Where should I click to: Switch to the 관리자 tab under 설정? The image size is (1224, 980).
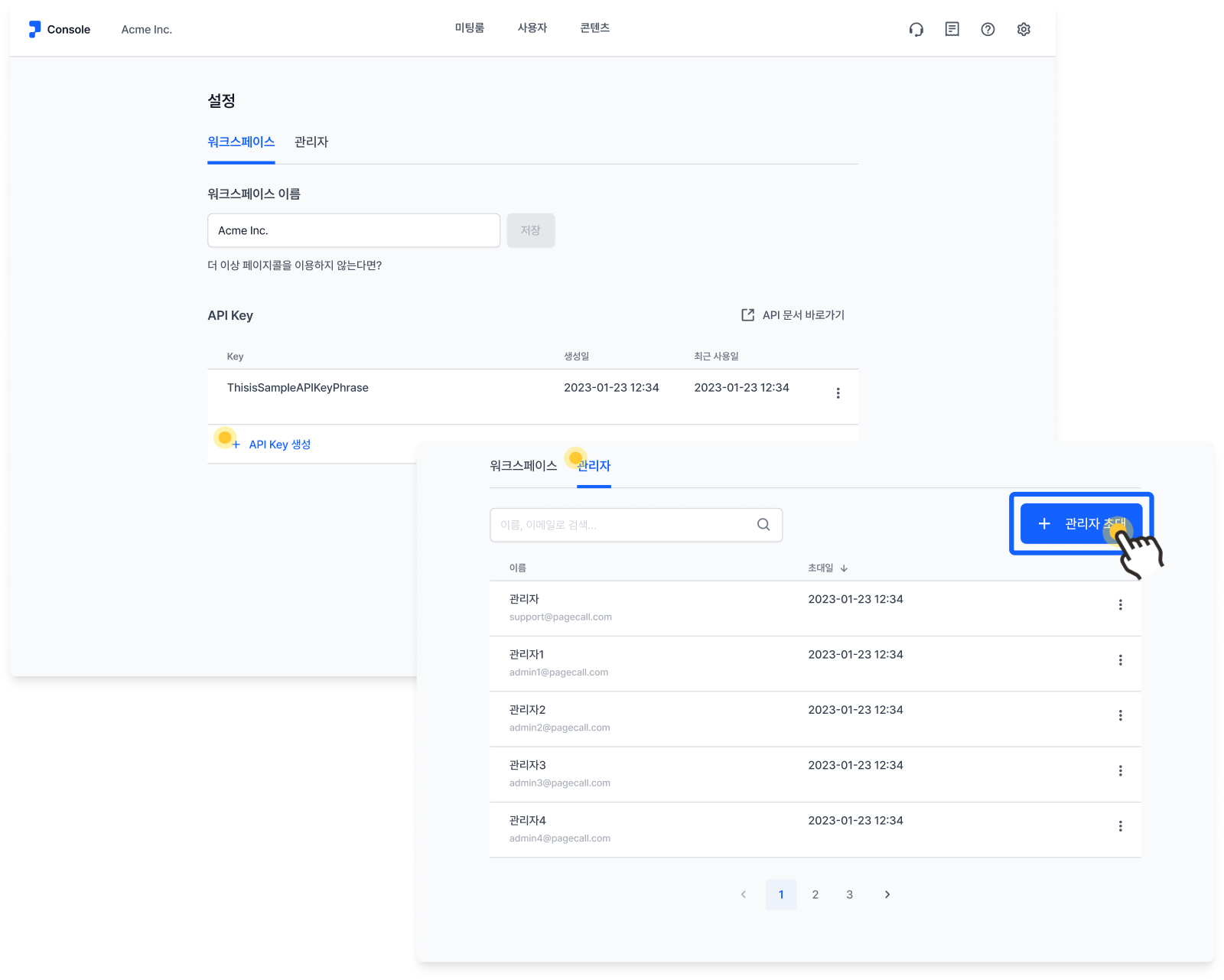click(x=311, y=142)
